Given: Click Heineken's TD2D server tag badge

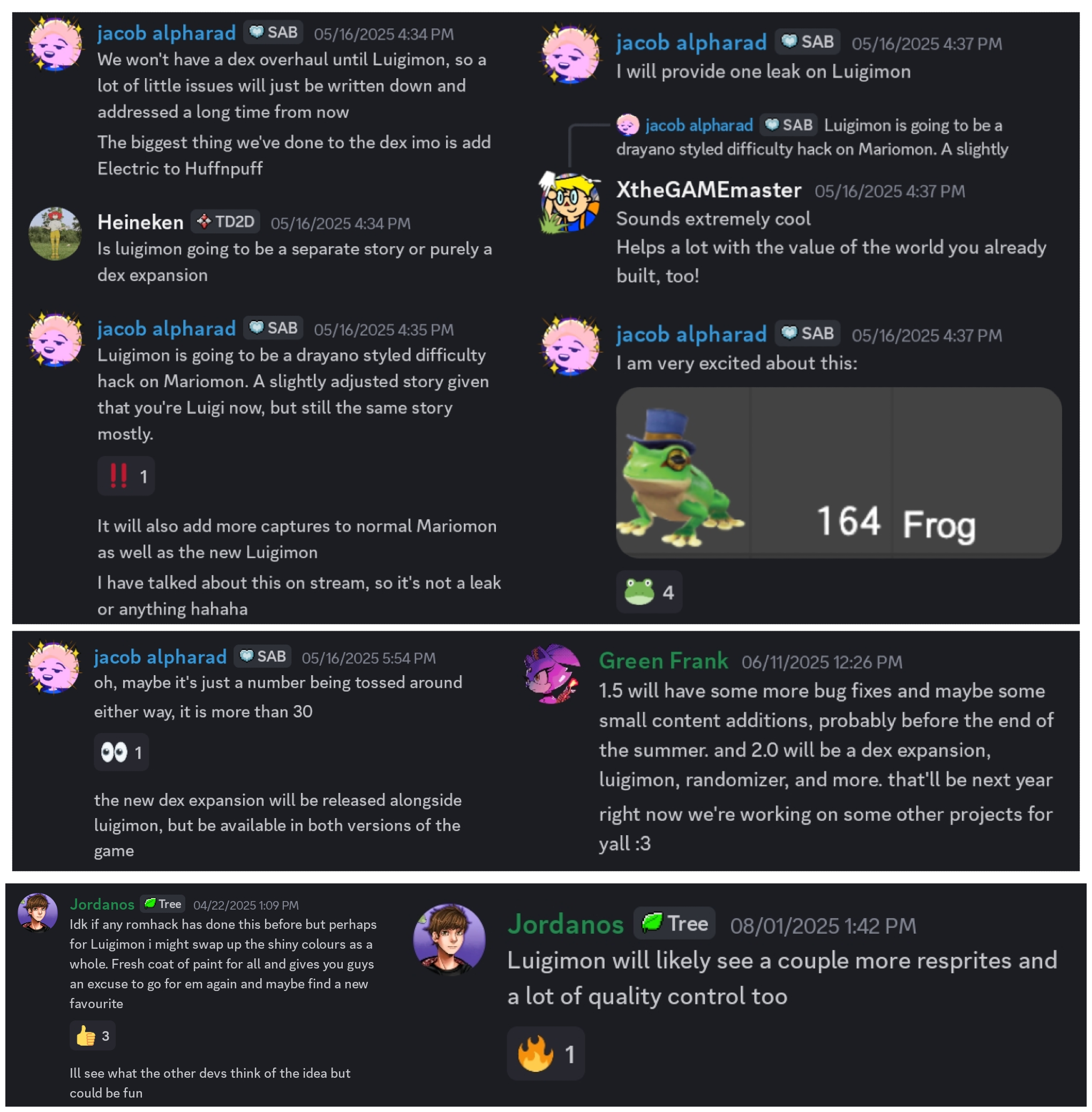Looking at the screenshot, I should click(x=225, y=221).
